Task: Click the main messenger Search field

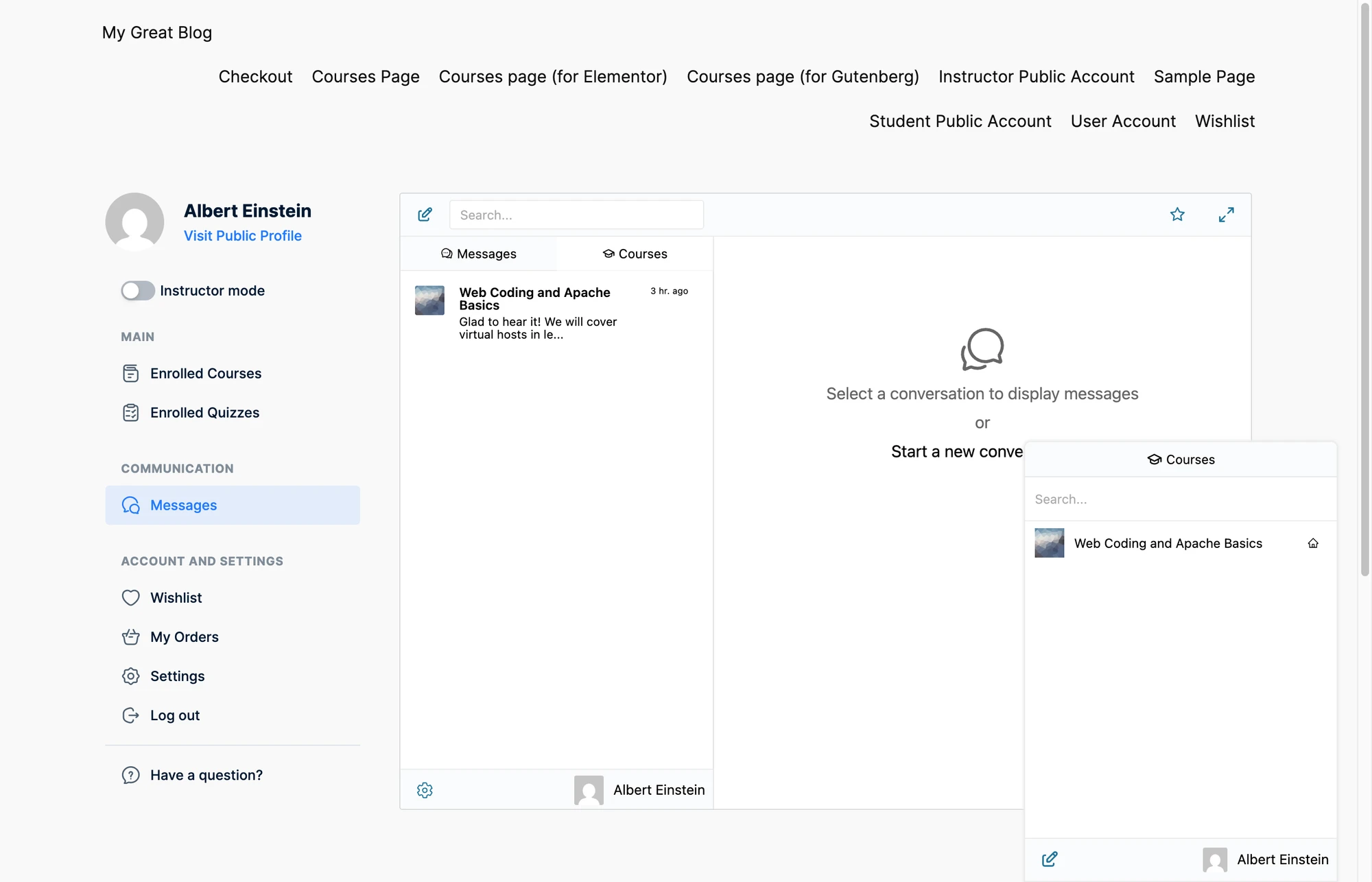Action: point(576,215)
